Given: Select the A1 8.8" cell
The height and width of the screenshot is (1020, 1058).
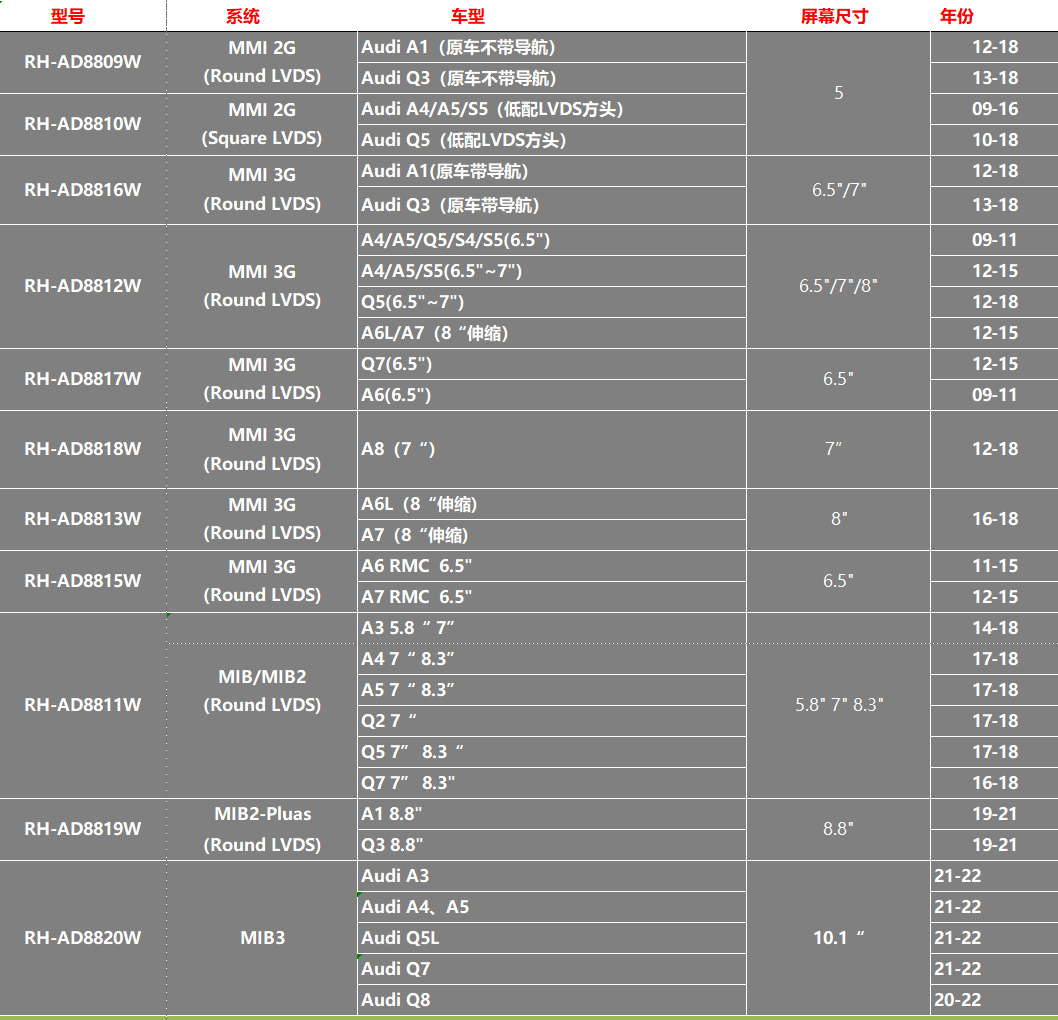Looking at the screenshot, I should point(552,815).
